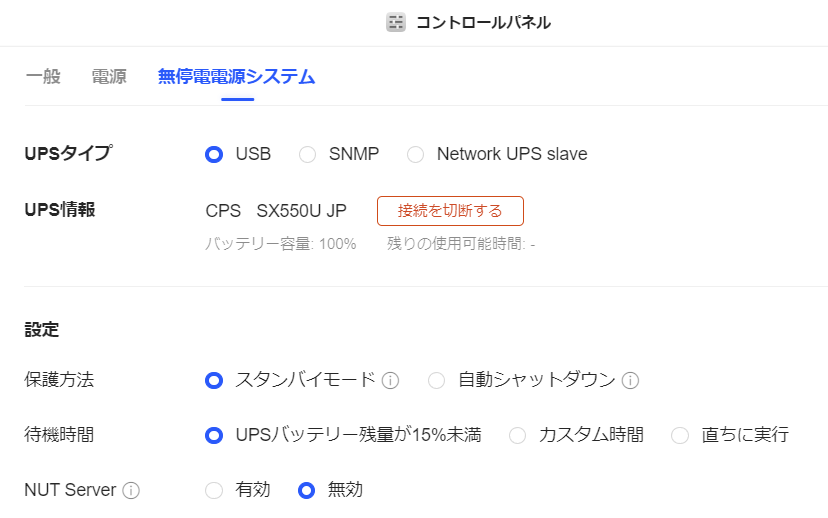This screenshot has width=828, height=518.
Task: Choose Network UPS slave option
Action: pyautogui.click(x=415, y=154)
